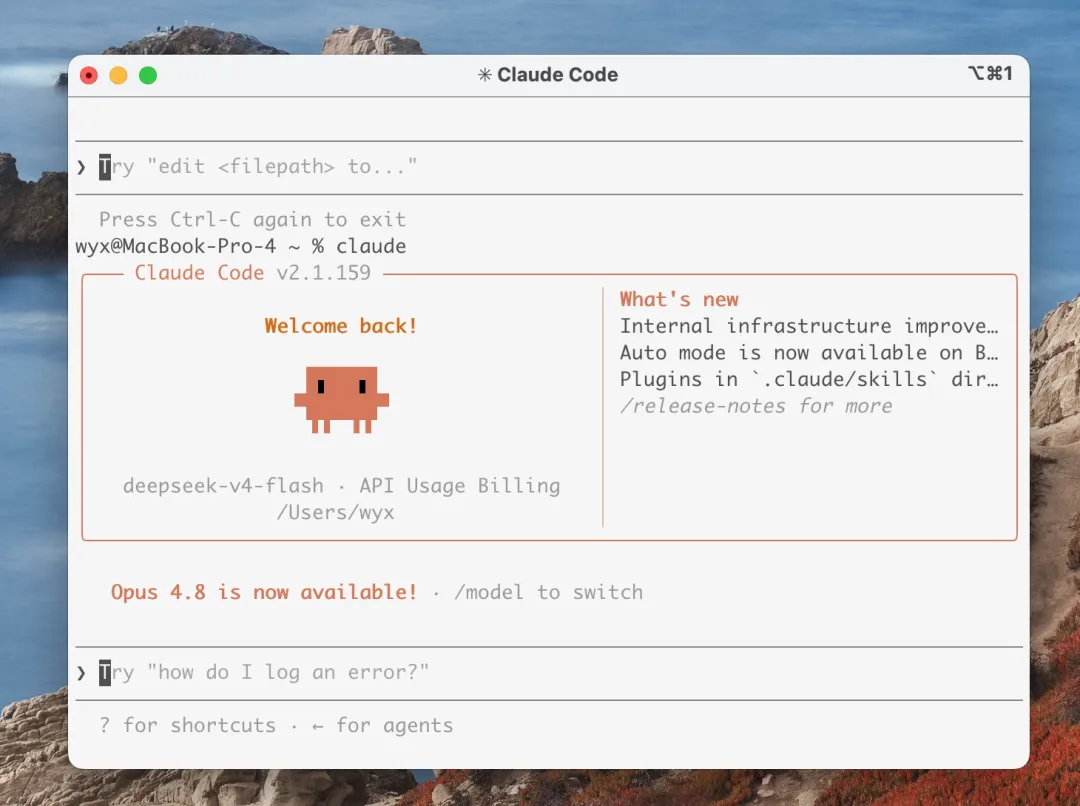Click the version text 'v2.1.159'
This screenshot has width=1080, height=806.
(x=324, y=273)
